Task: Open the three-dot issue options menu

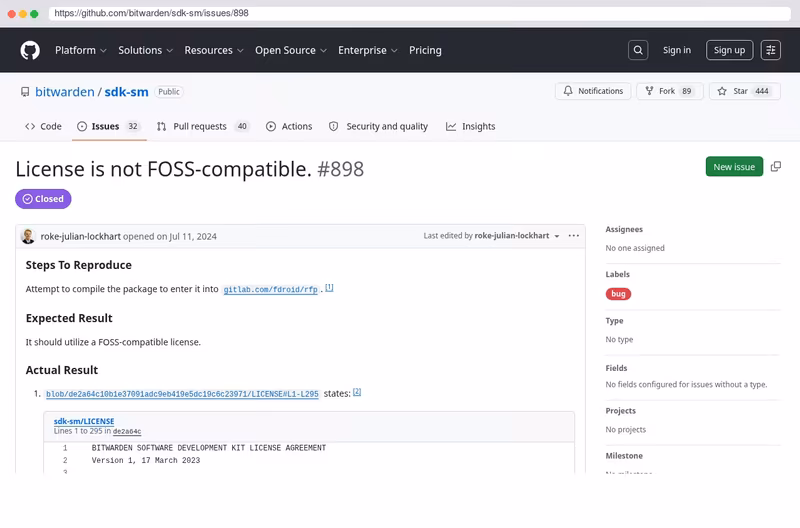Action: (573, 236)
